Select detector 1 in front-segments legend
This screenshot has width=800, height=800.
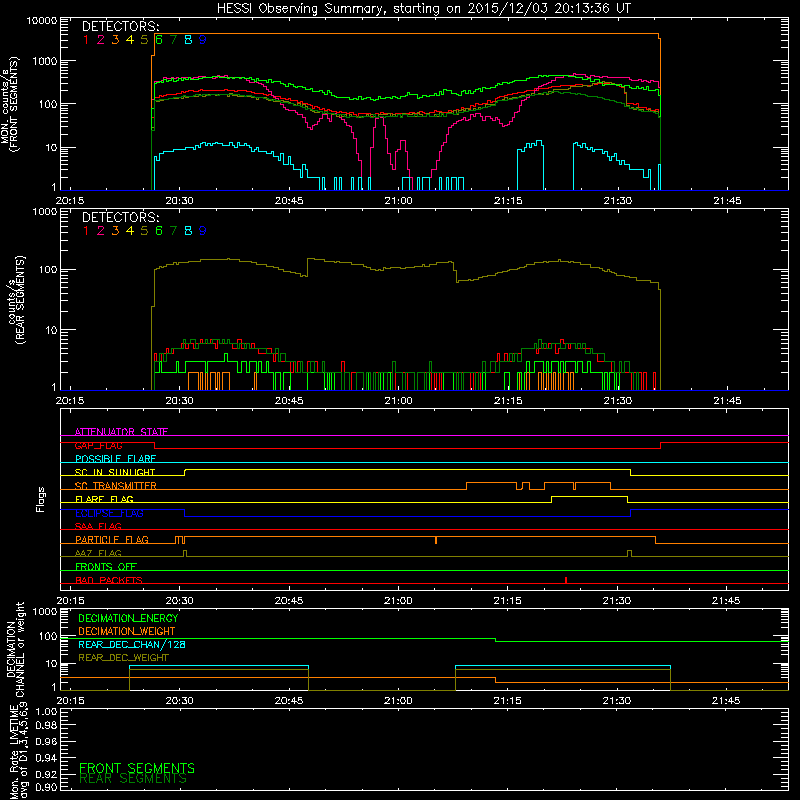tap(86, 40)
